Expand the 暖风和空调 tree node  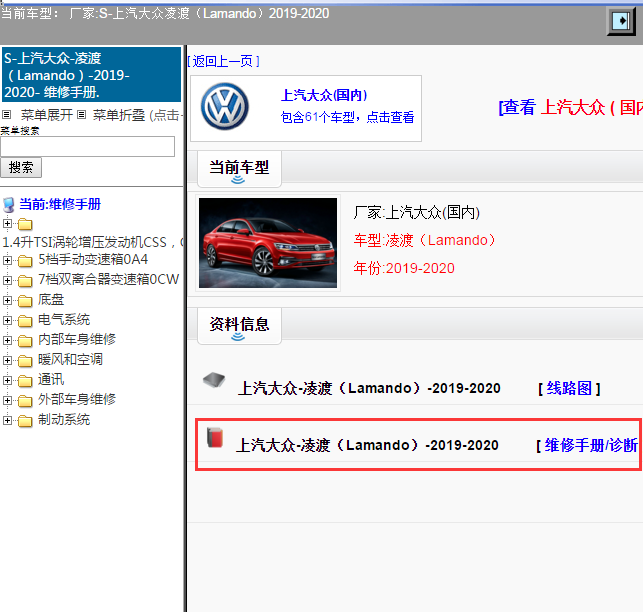pos(7,360)
